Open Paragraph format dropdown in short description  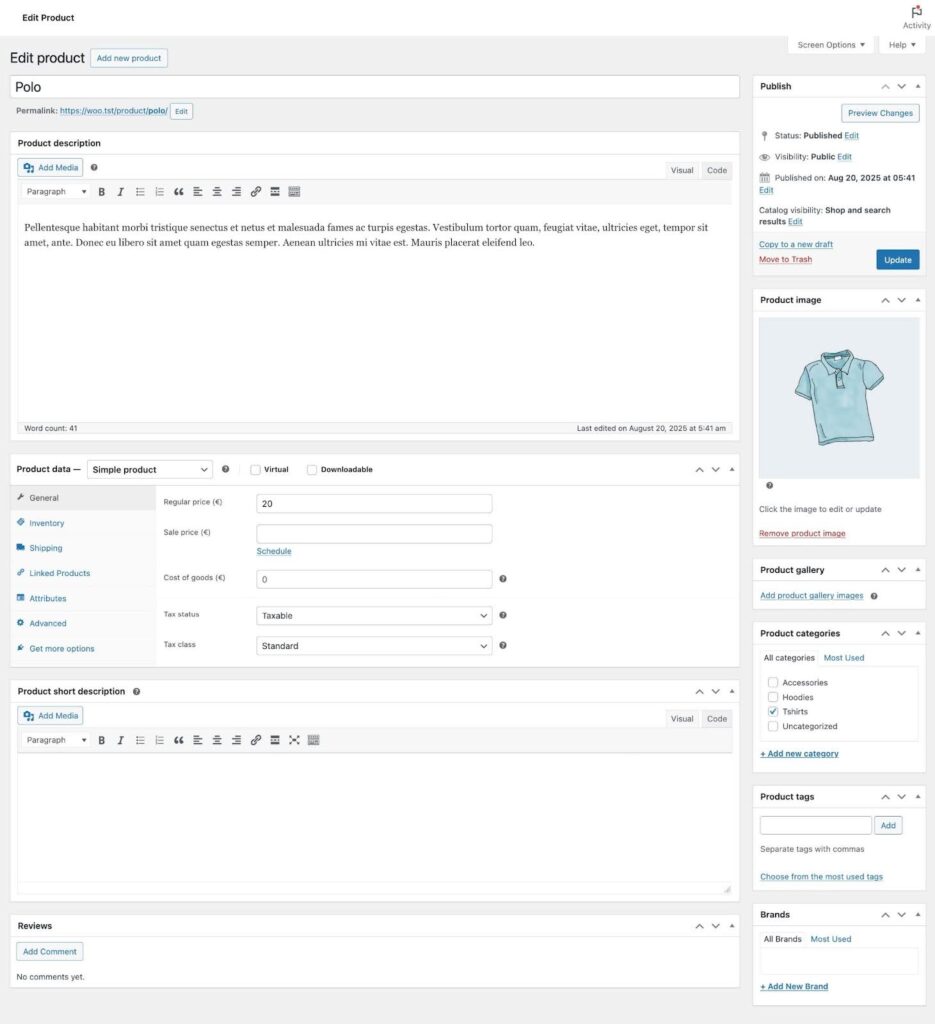click(55, 740)
